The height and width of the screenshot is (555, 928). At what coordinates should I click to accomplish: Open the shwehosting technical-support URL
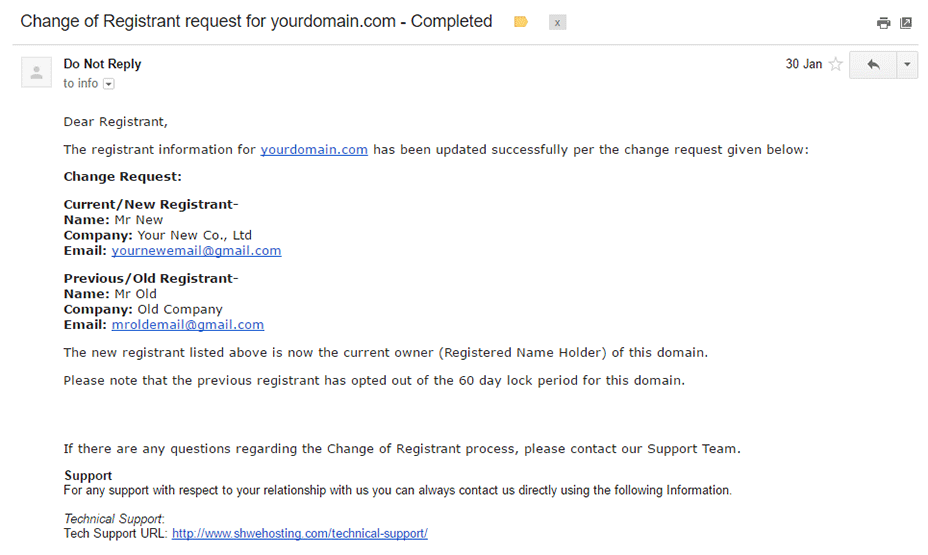[299, 534]
